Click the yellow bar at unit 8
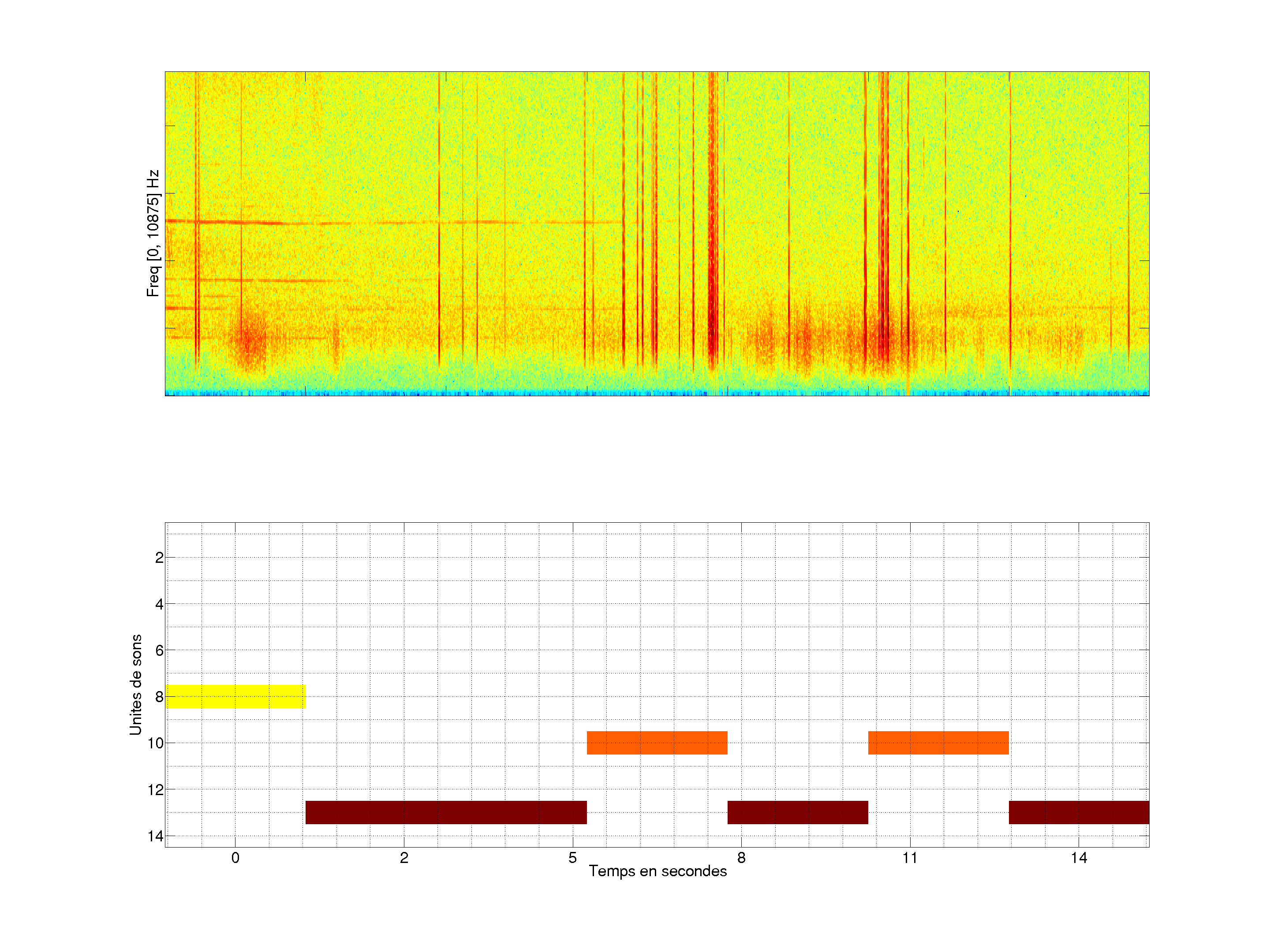 [235, 696]
